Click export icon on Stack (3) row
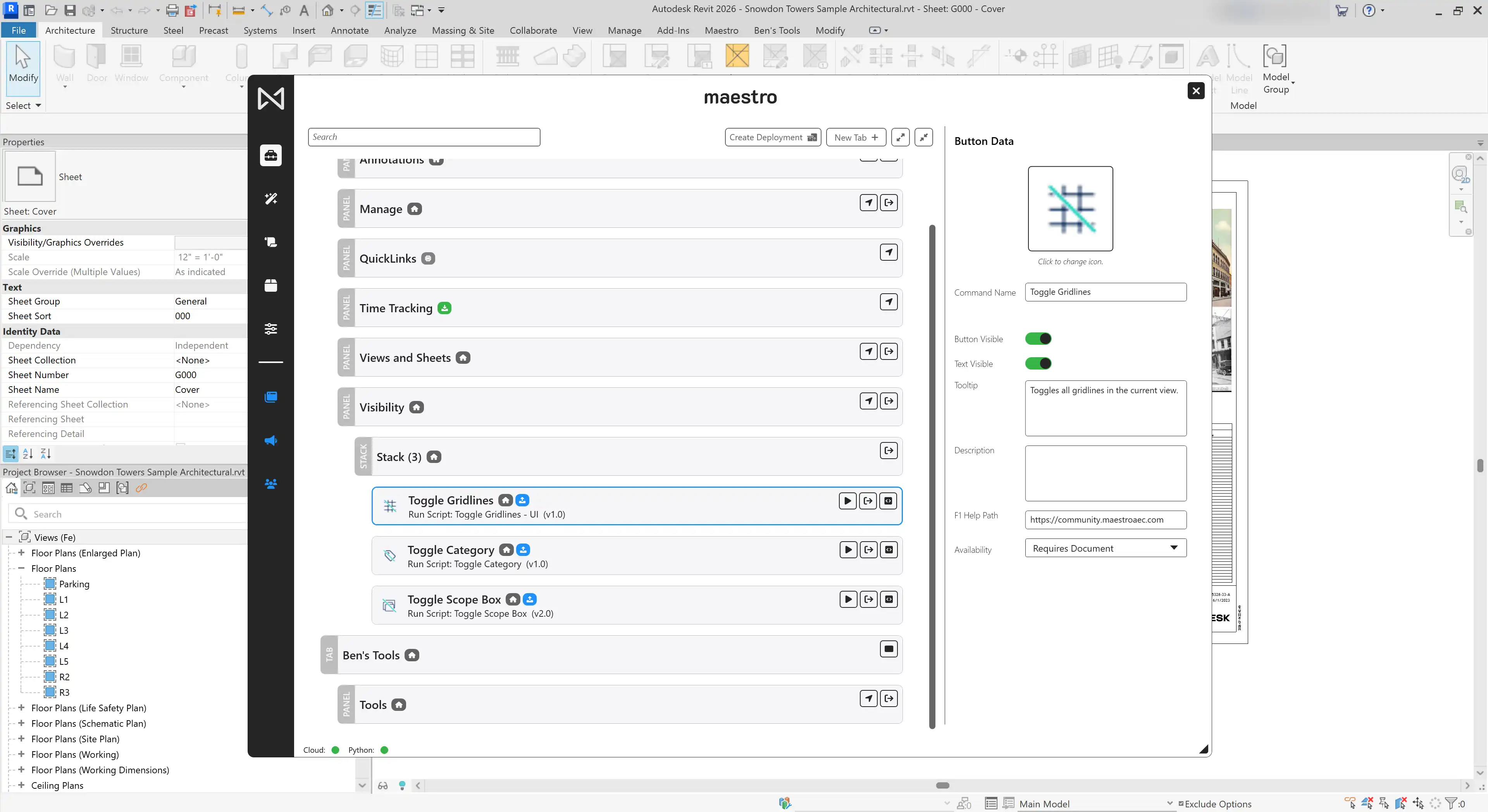 [x=889, y=451]
